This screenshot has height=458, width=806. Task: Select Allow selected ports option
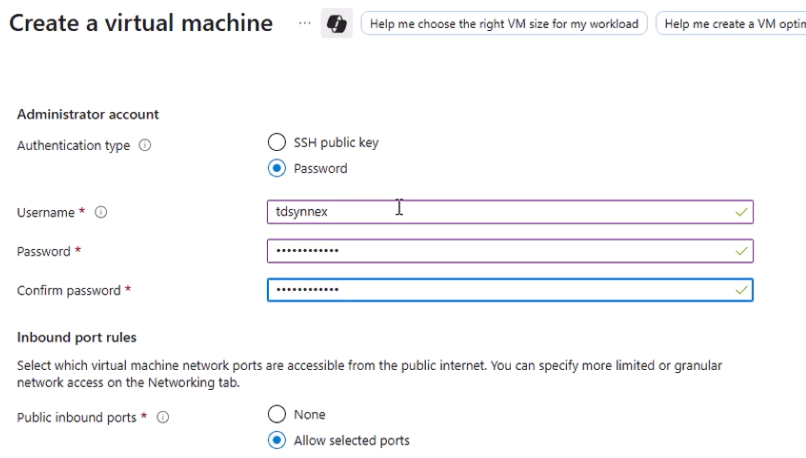tap(277, 440)
